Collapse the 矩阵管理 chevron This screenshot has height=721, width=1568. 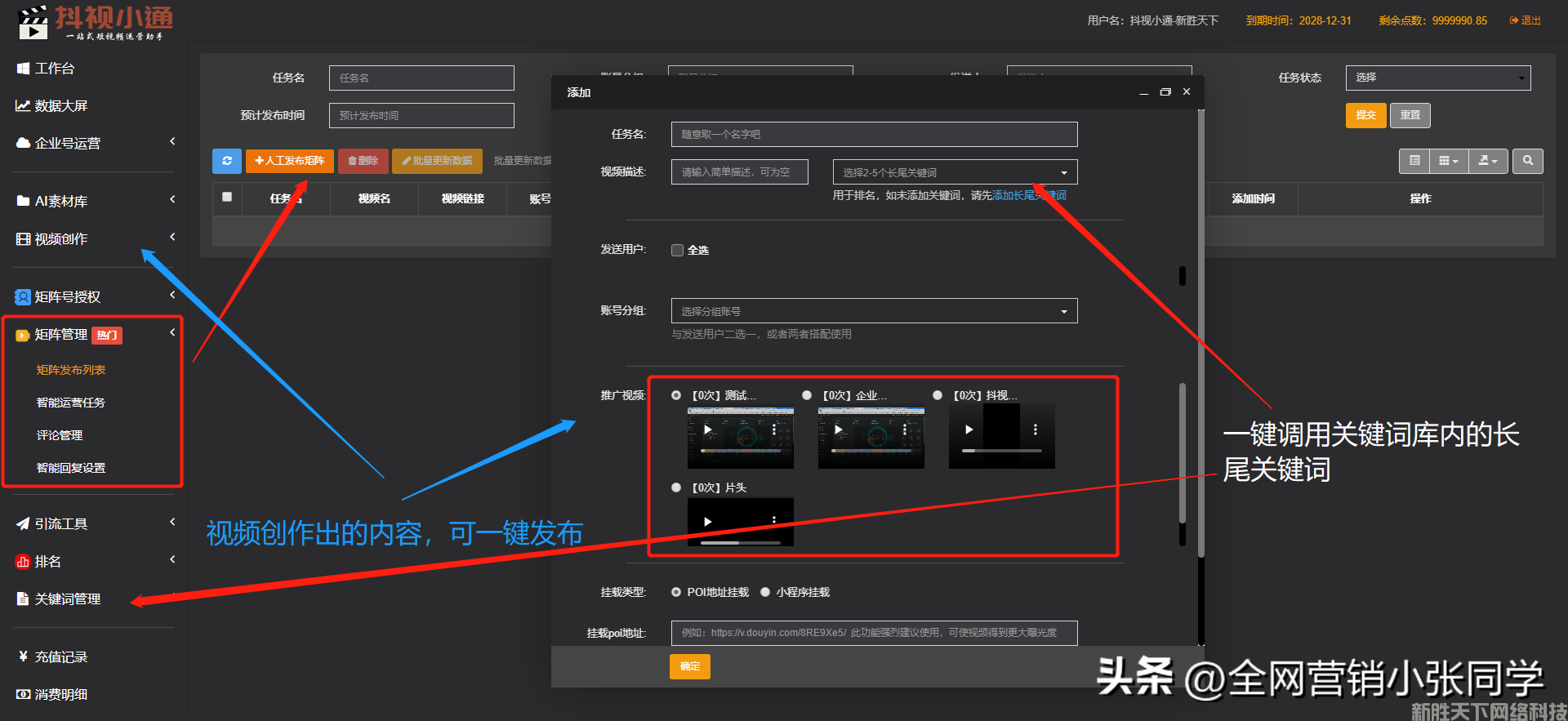coord(172,332)
